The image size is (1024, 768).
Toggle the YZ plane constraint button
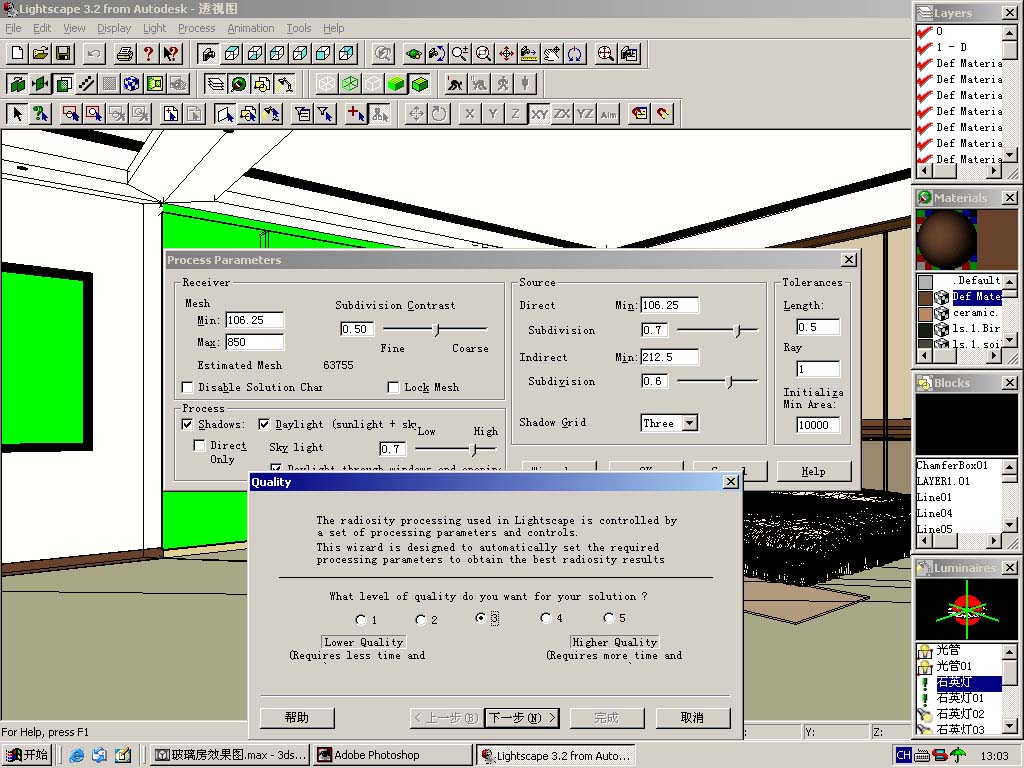[x=585, y=114]
